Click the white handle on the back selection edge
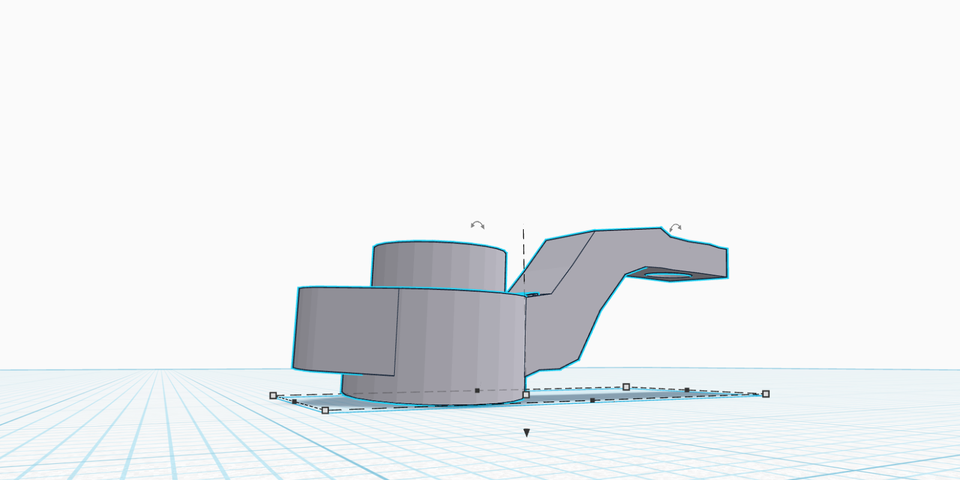Image resolution: width=960 pixels, height=480 pixels. pyautogui.click(x=626, y=386)
